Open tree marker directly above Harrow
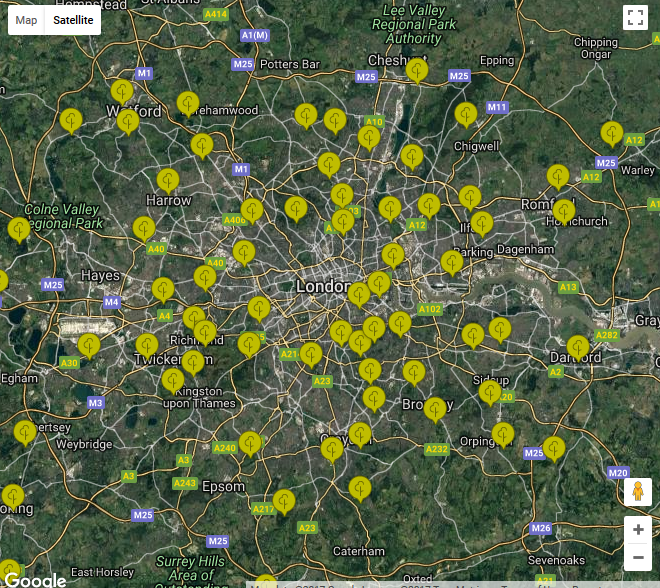The image size is (660, 588). pos(168,181)
